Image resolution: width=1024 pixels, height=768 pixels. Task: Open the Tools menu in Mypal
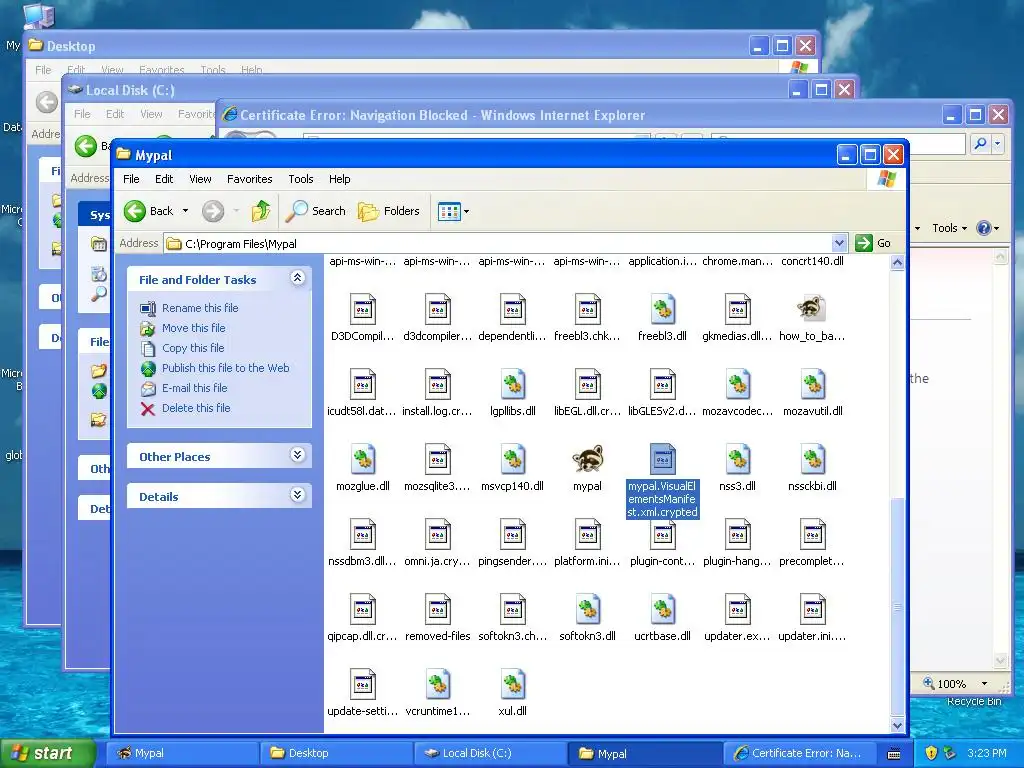pyautogui.click(x=300, y=179)
